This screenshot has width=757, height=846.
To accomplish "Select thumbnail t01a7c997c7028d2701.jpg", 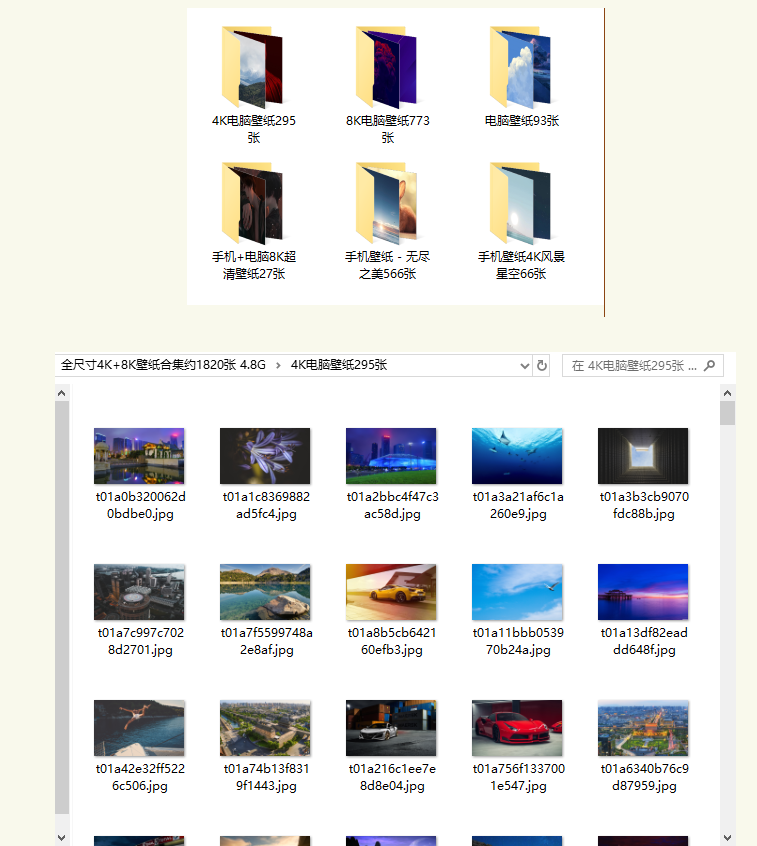I will click(x=139, y=592).
